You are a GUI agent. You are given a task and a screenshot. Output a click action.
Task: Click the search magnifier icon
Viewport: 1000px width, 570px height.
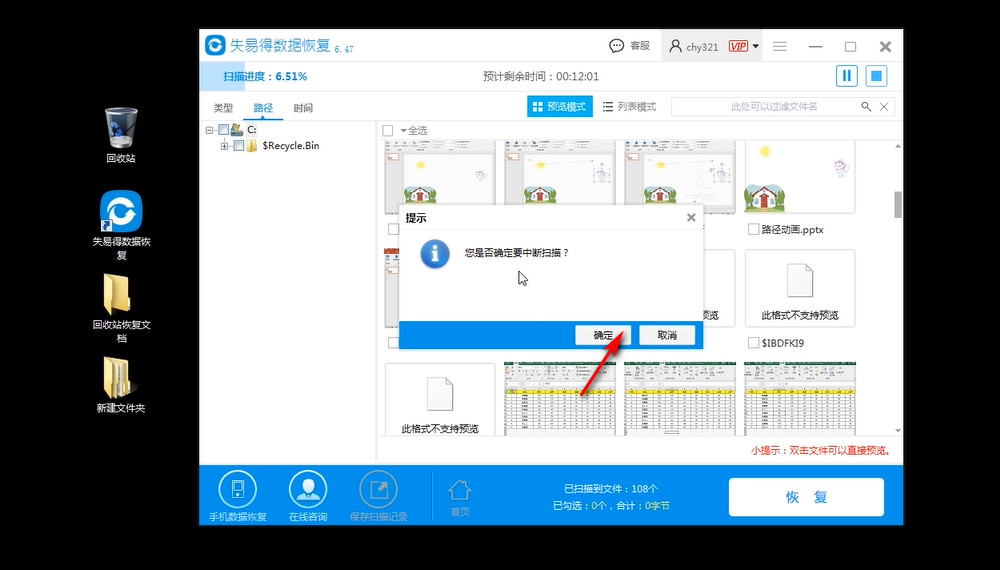click(866, 106)
